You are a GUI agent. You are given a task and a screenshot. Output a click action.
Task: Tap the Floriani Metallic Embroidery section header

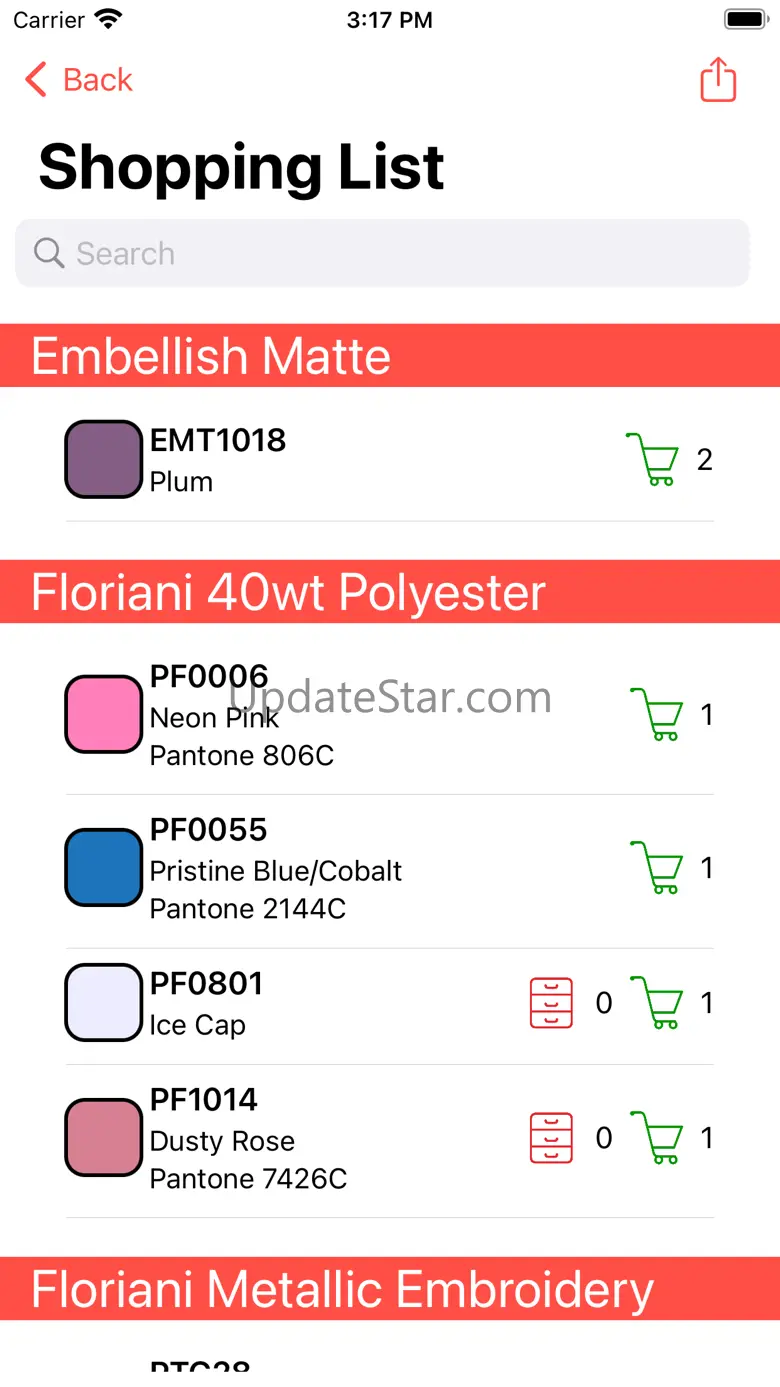coord(390,1289)
